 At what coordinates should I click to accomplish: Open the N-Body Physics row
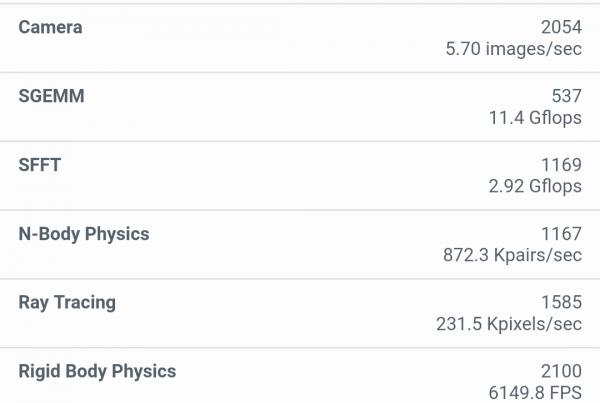[x=300, y=245]
